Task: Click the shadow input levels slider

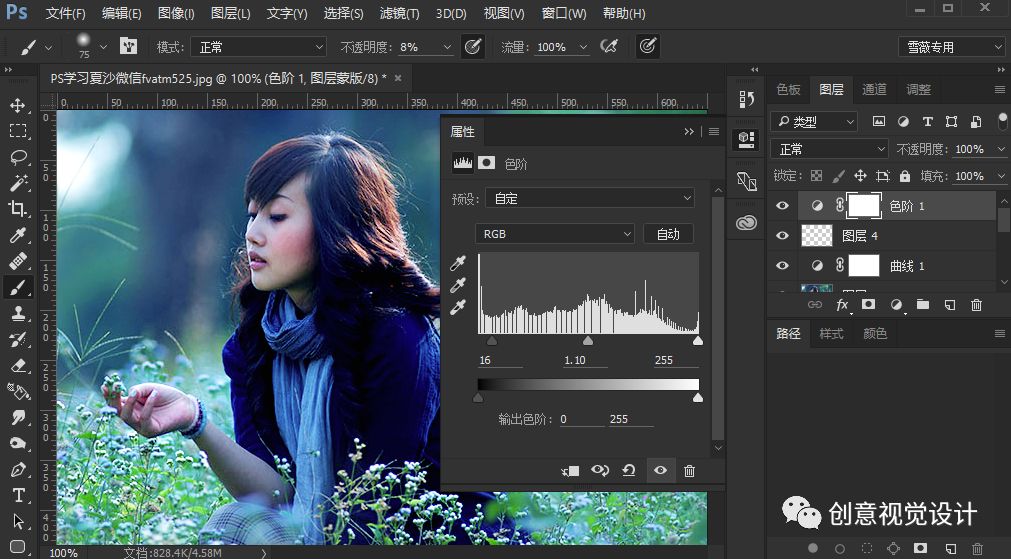Action: [492, 340]
